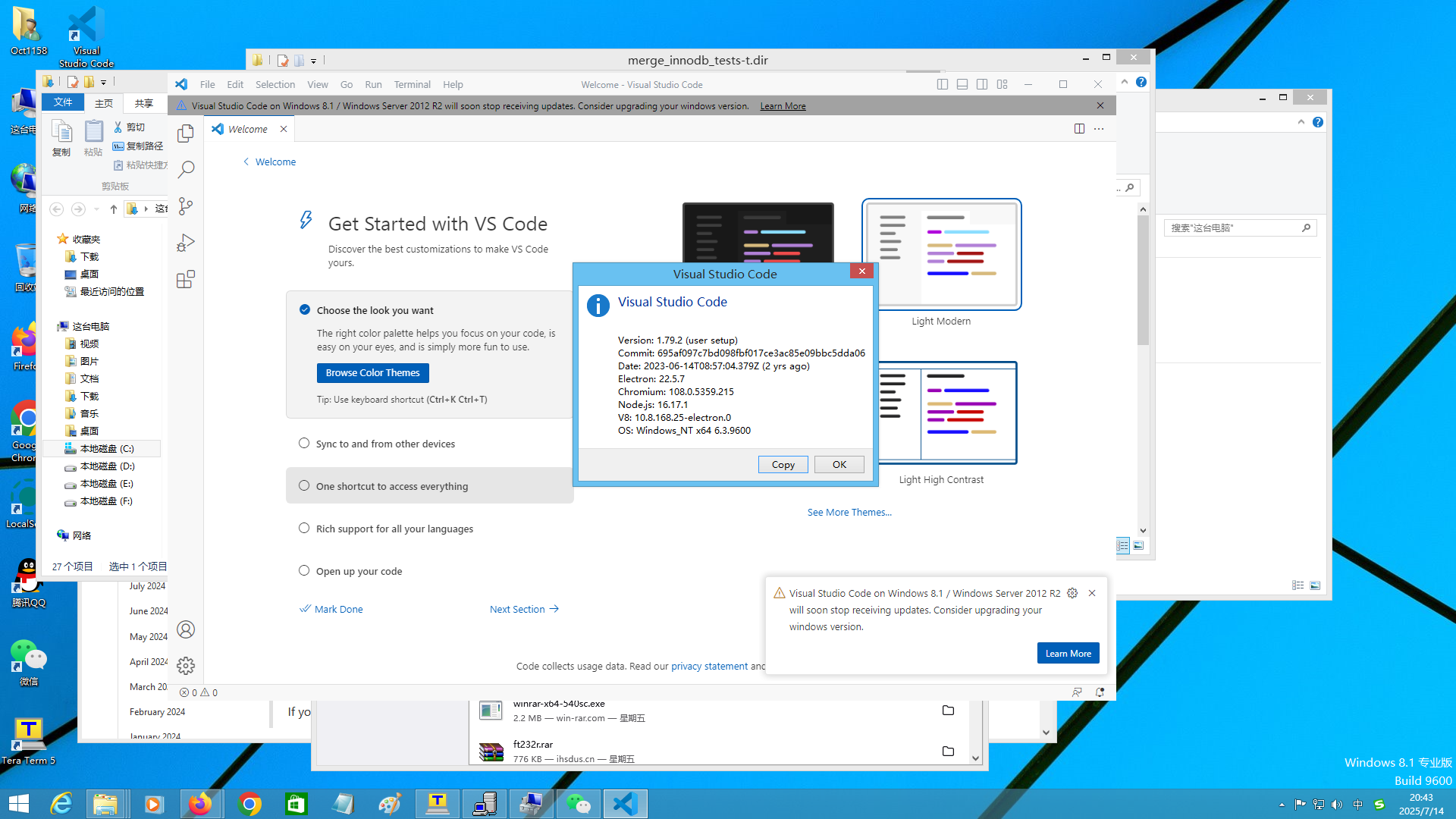
Task: Open the Terminal menu
Action: coord(412,84)
